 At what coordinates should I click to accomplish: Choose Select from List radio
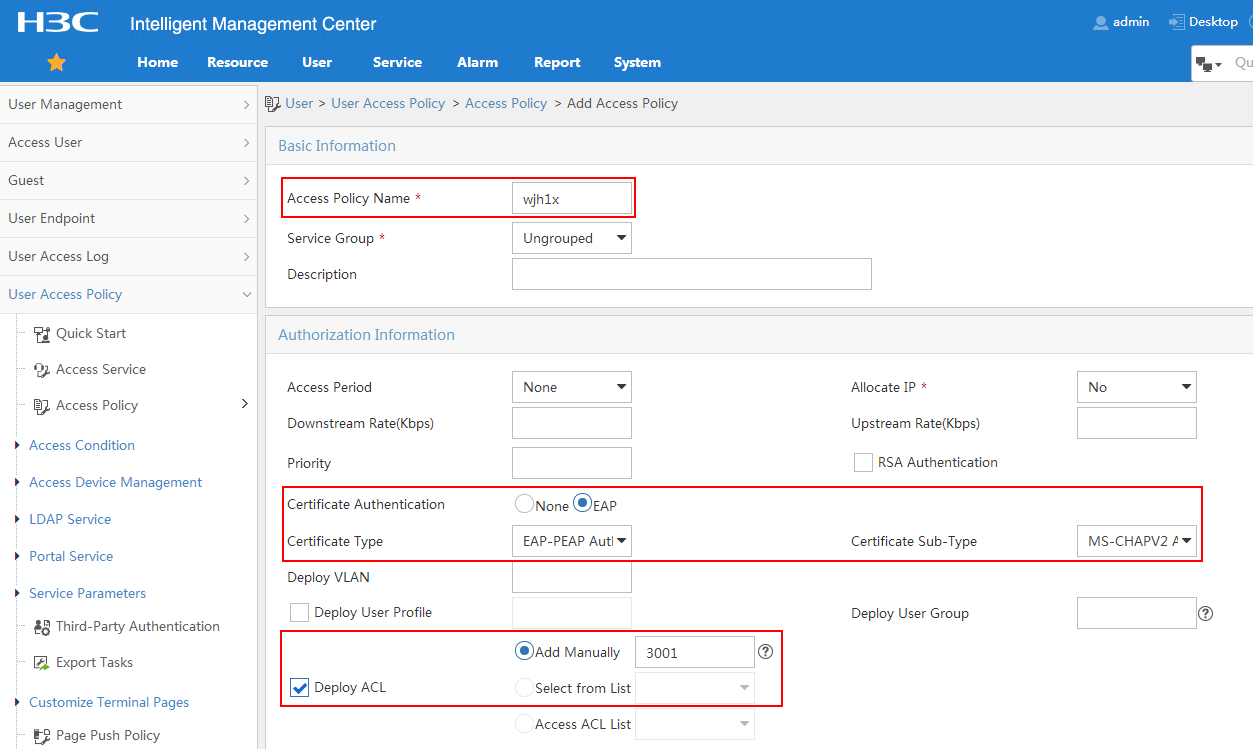[524, 688]
